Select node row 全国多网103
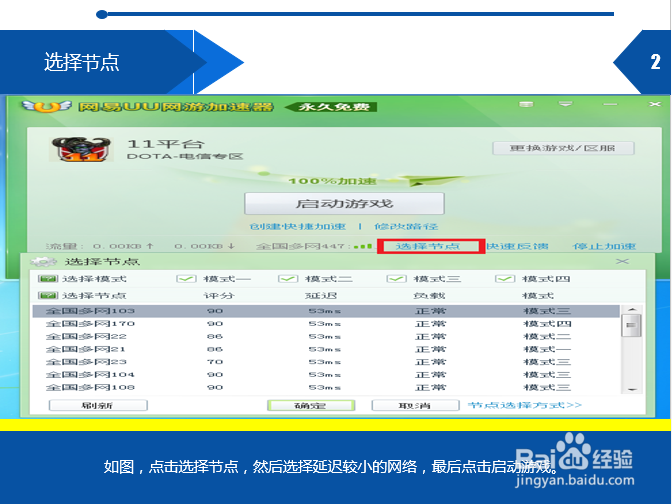Image resolution: width=672 pixels, height=504 pixels. point(326,311)
